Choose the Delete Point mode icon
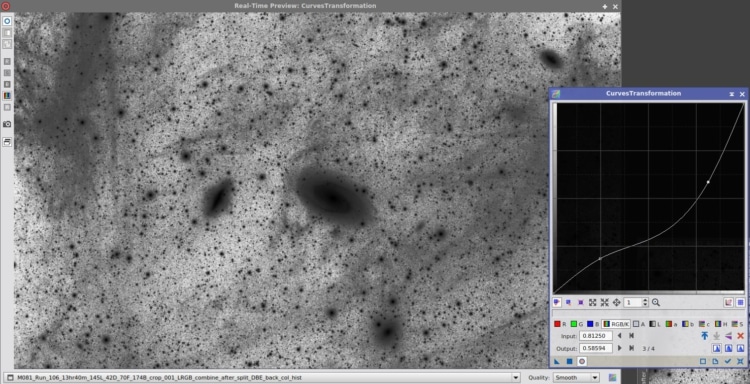This screenshot has width=750, height=384. (x=581, y=302)
